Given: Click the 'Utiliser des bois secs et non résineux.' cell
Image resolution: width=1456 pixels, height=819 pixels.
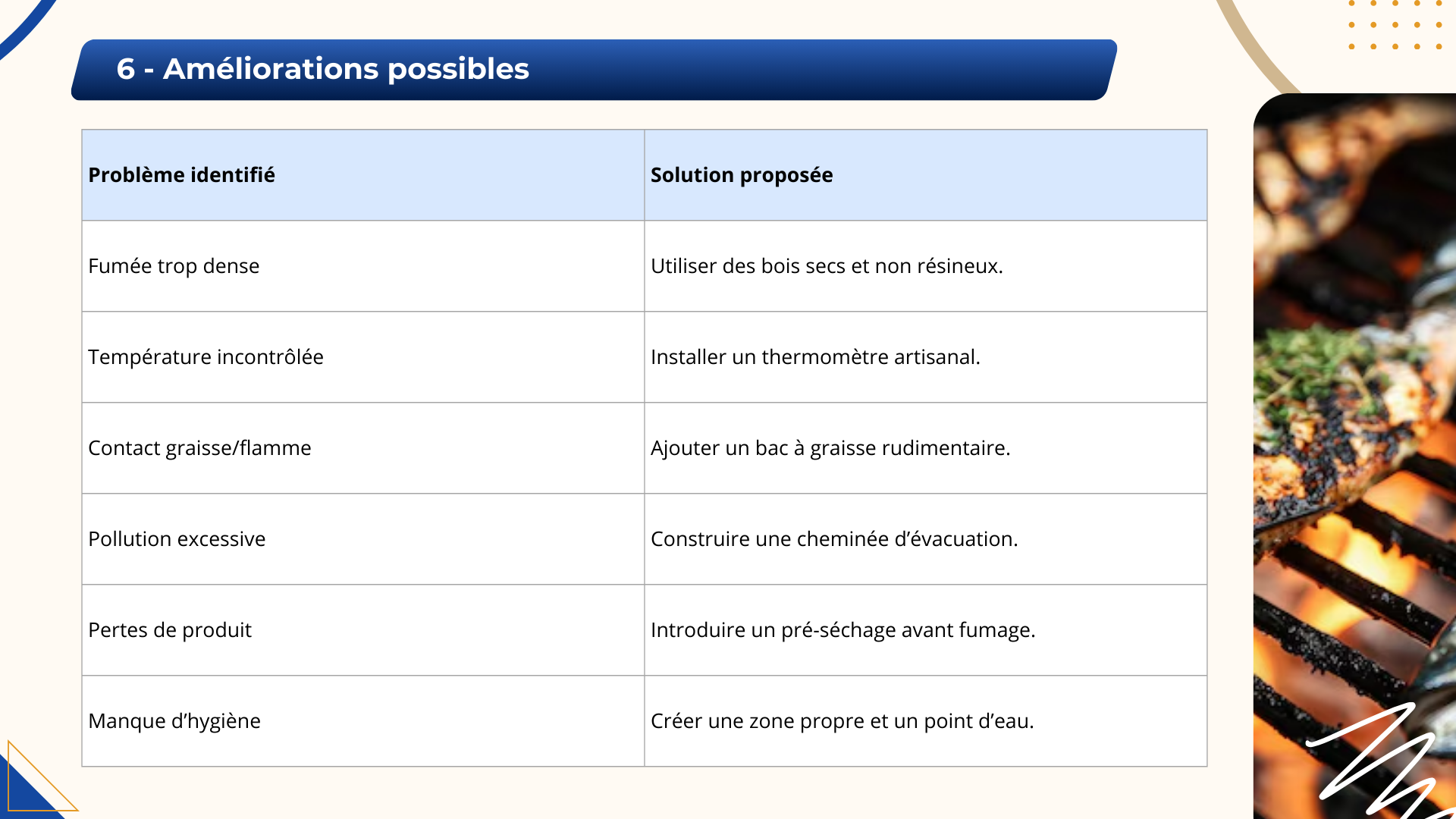Looking at the screenshot, I should tap(926, 266).
